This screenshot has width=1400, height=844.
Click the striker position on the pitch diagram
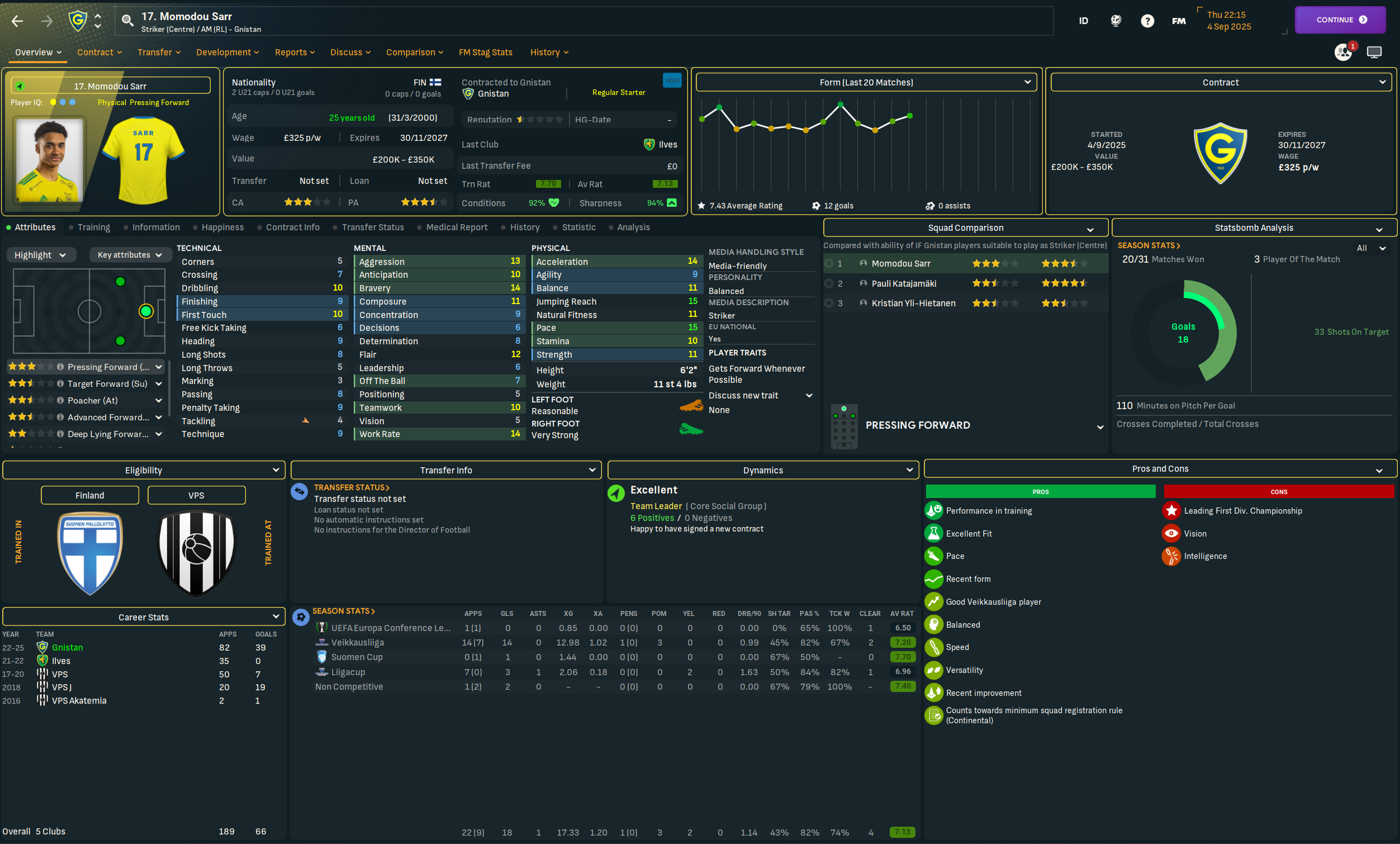pos(146,311)
